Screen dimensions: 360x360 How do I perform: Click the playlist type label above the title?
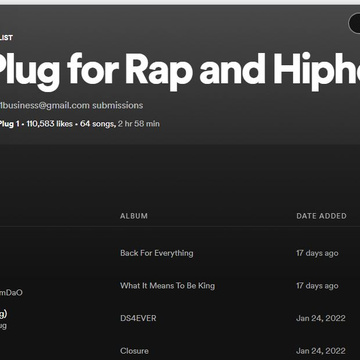[6, 38]
